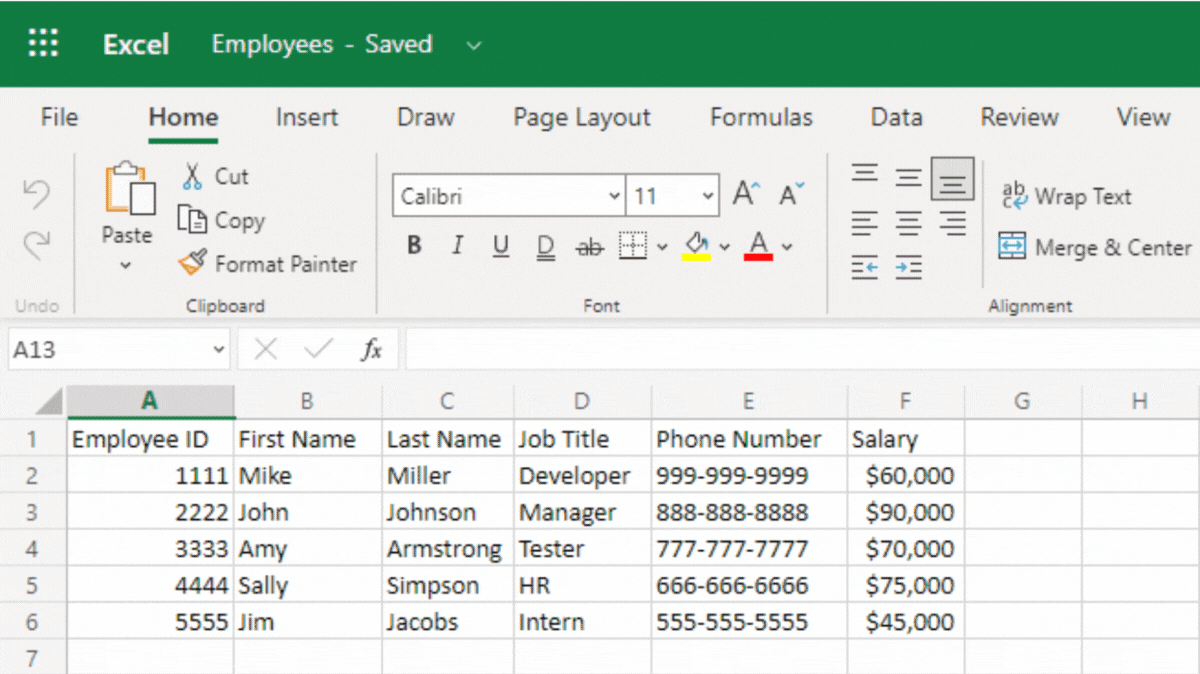Open the font name dropdown
Viewport: 1200px width, 674px height.
click(x=507, y=195)
